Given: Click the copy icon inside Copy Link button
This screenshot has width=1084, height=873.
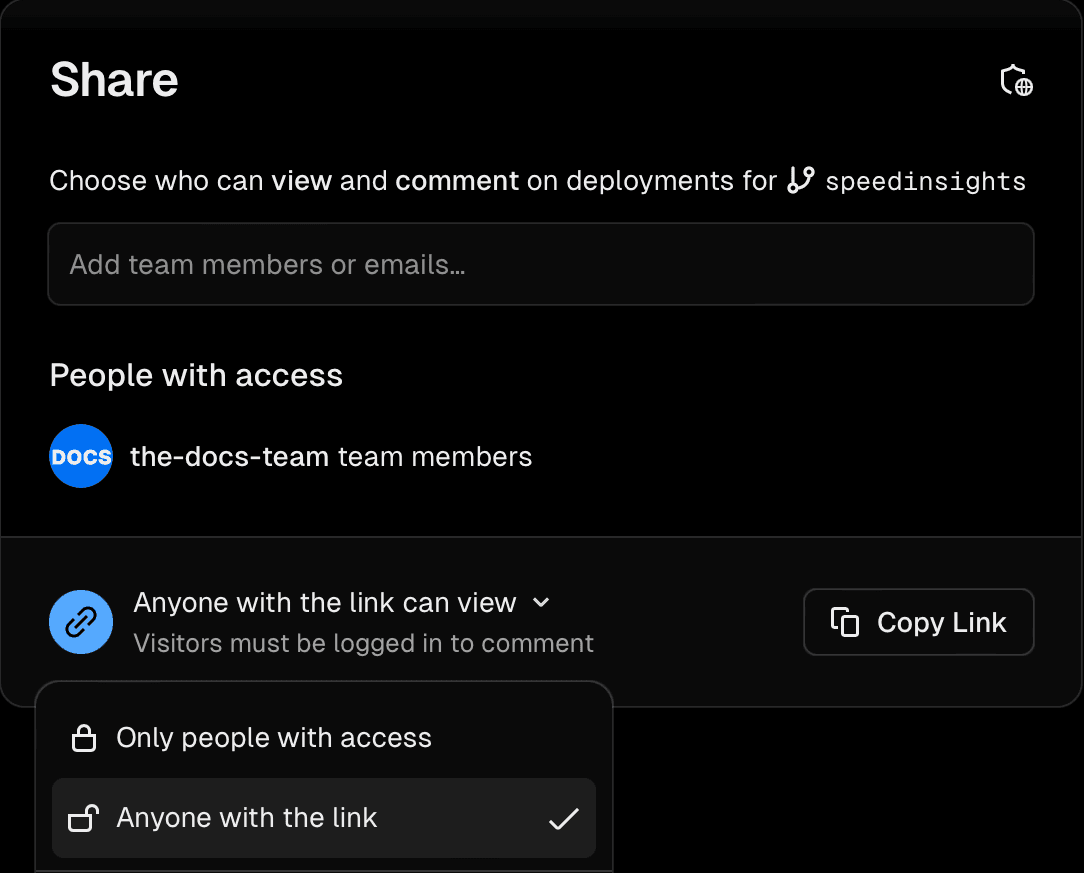Looking at the screenshot, I should pyautogui.click(x=846, y=621).
